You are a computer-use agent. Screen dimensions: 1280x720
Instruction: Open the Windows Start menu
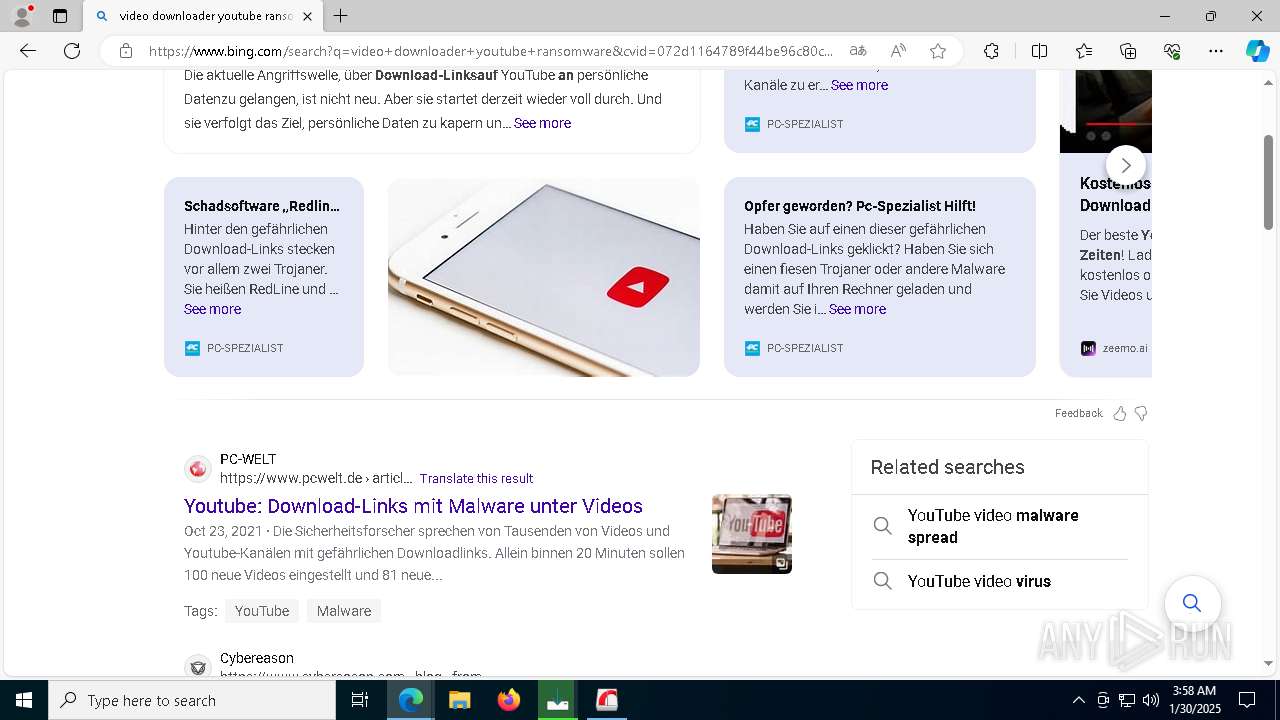24,700
